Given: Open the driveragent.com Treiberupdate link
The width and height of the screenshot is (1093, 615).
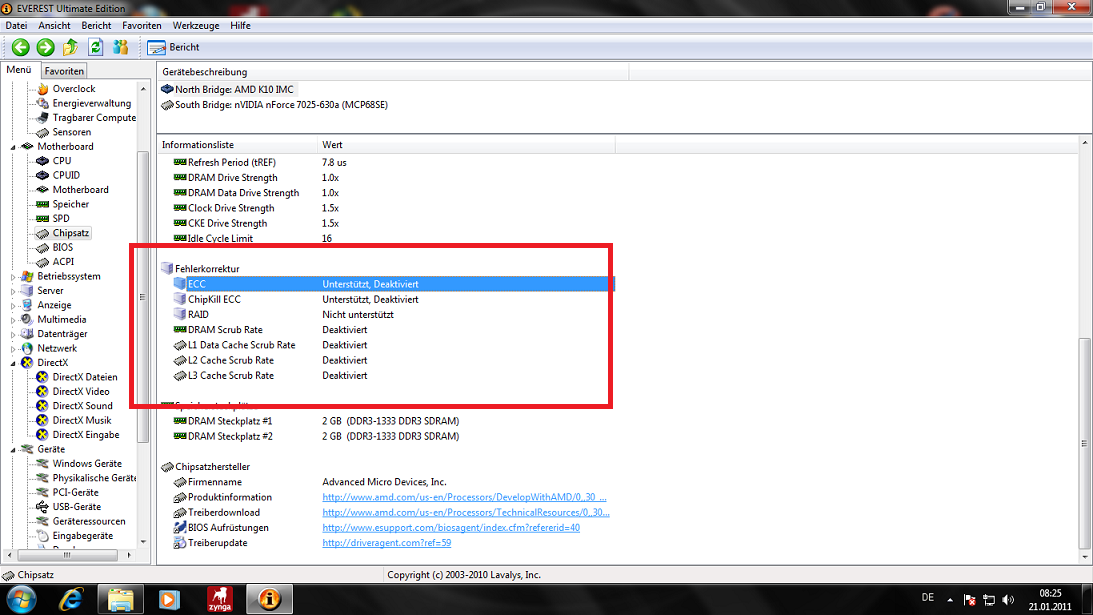Looking at the screenshot, I should 386,543.
